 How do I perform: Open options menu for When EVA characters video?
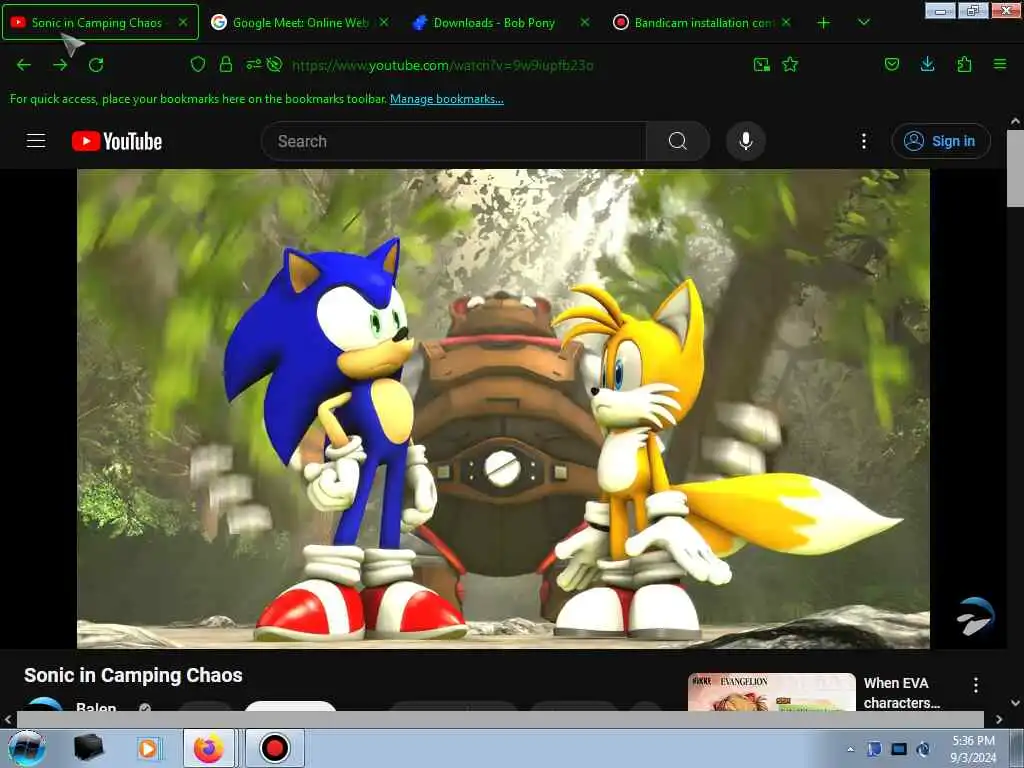click(x=976, y=685)
